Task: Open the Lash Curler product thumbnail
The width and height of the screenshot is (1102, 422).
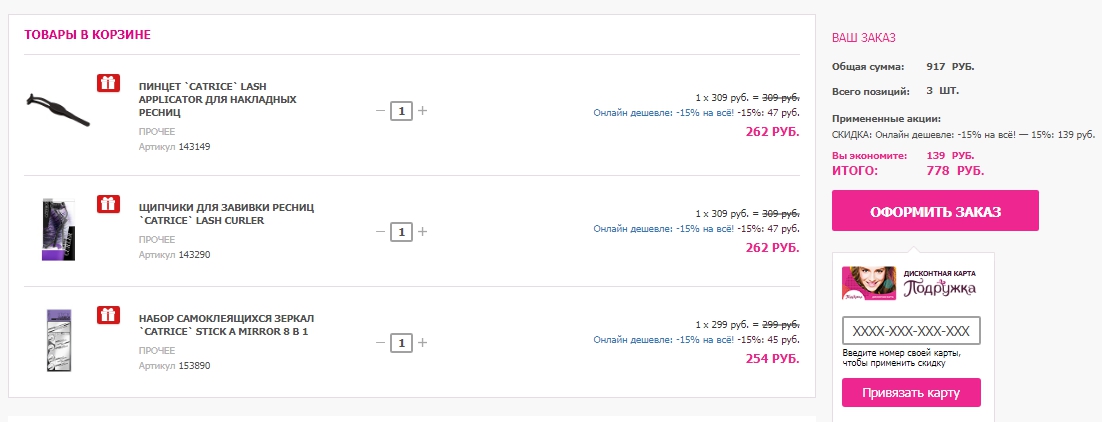Action: click(x=58, y=229)
